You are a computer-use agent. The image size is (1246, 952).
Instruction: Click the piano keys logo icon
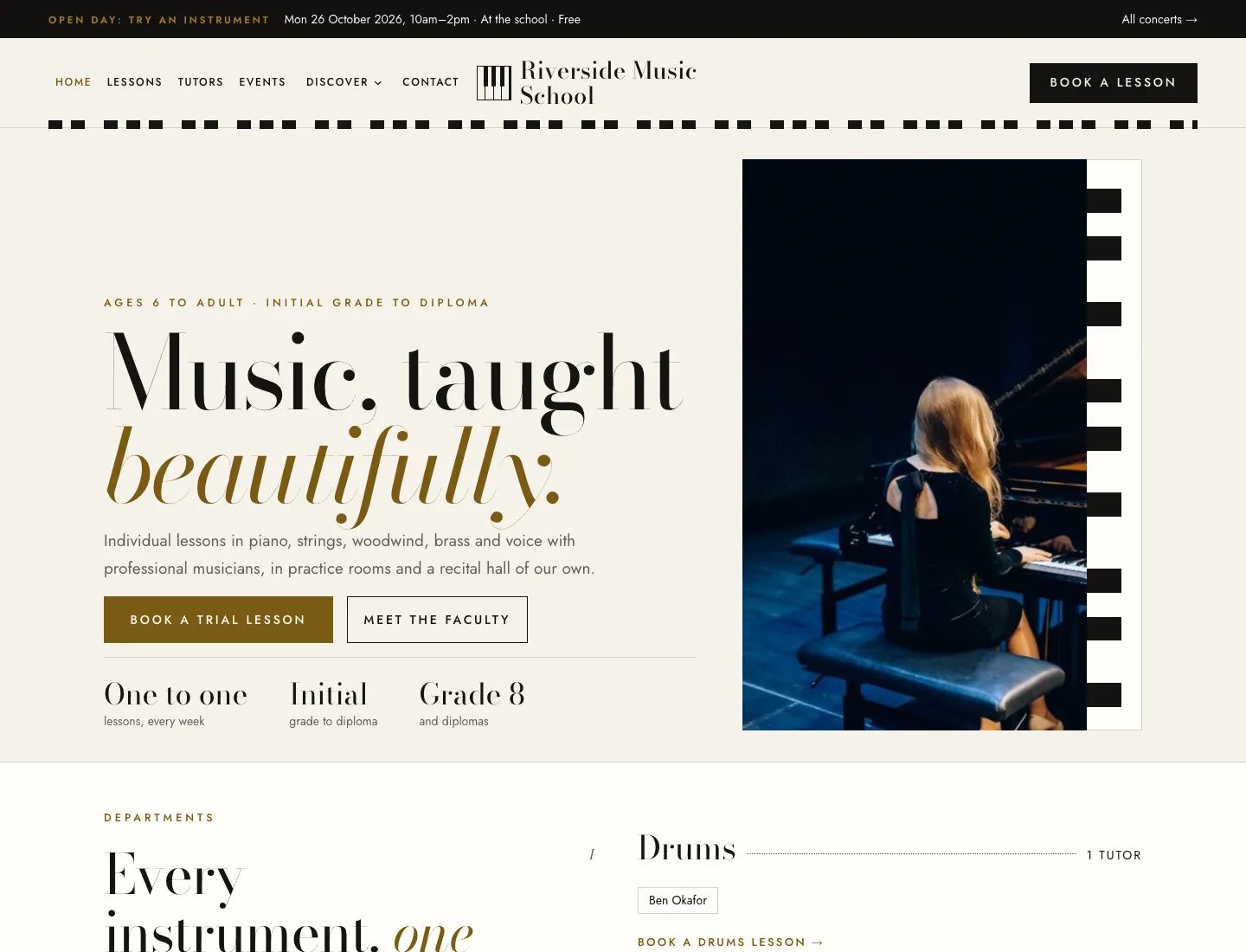tap(494, 83)
